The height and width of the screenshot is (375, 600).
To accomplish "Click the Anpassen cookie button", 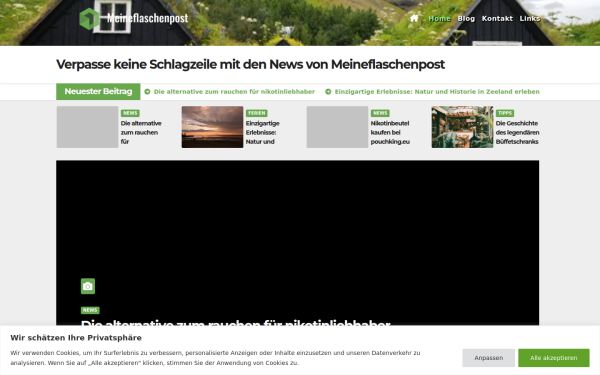I will (x=489, y=358).
